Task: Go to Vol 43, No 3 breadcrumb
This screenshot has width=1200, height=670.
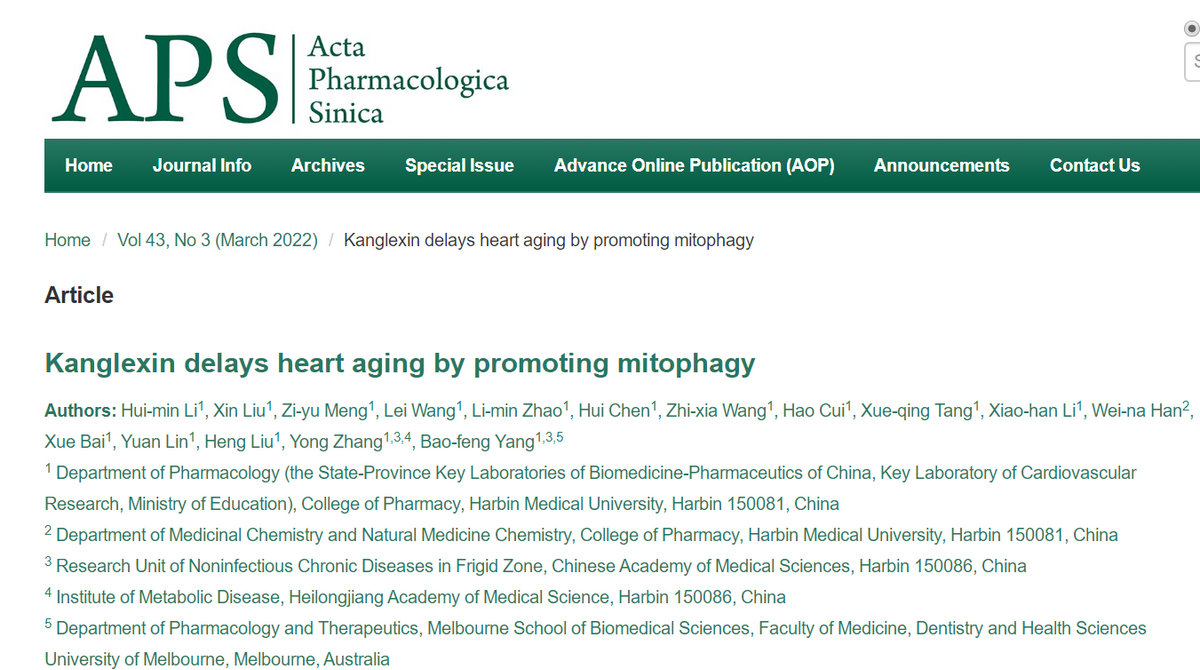Action: [217, 240]
